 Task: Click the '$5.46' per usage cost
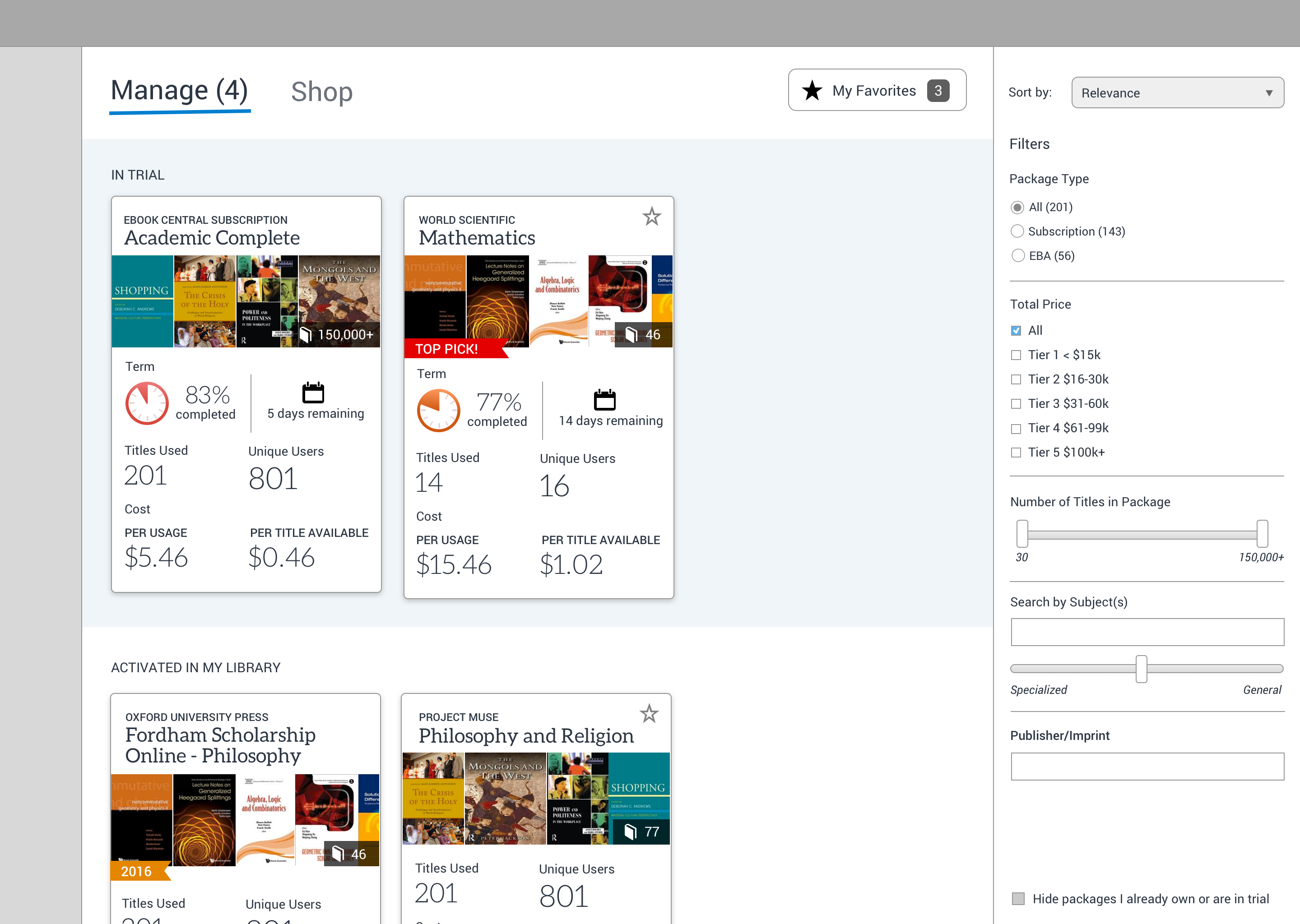[156, 558]
